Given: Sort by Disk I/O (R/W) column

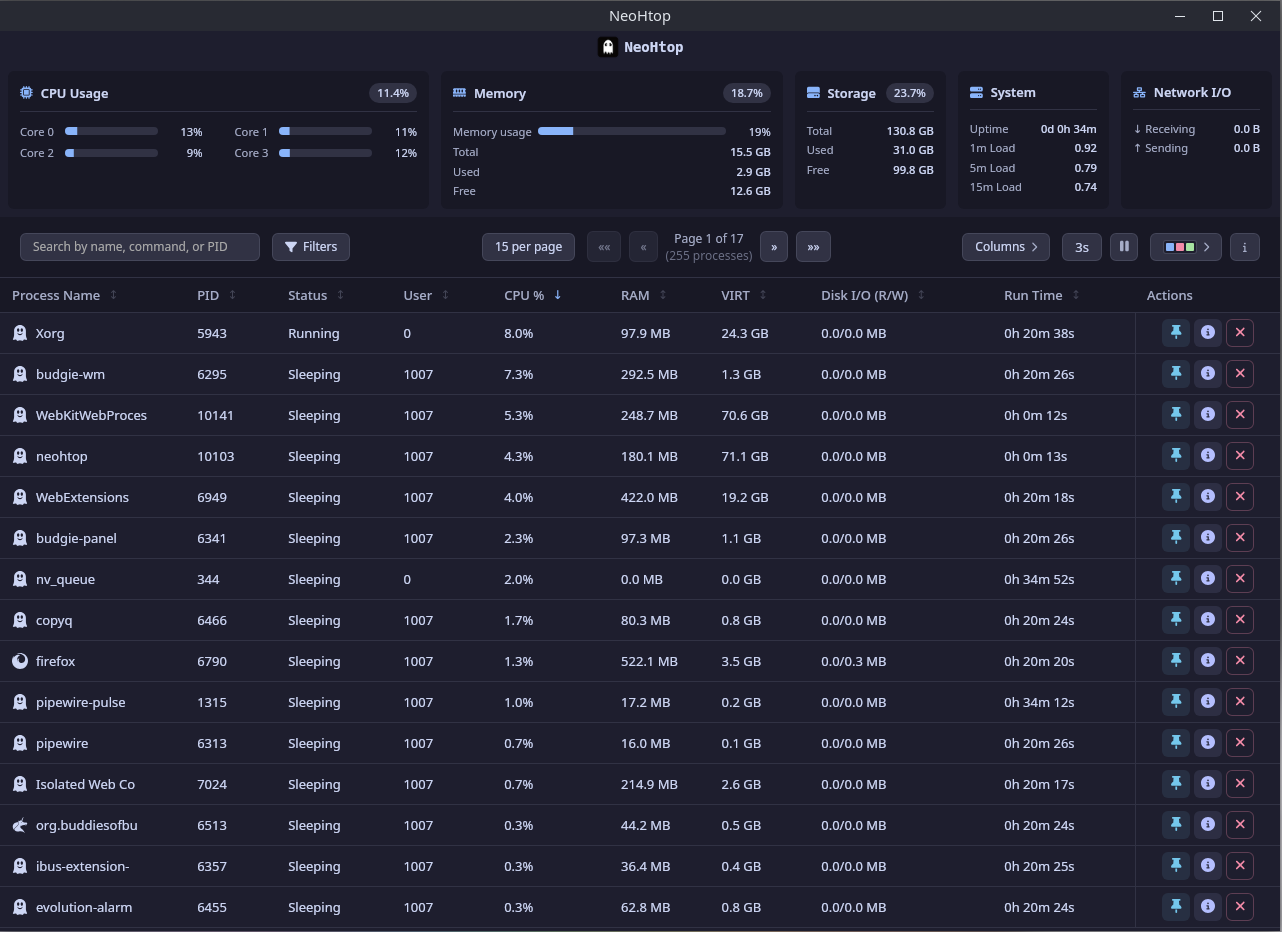Looking at the screenshot, I should (873, 295).
